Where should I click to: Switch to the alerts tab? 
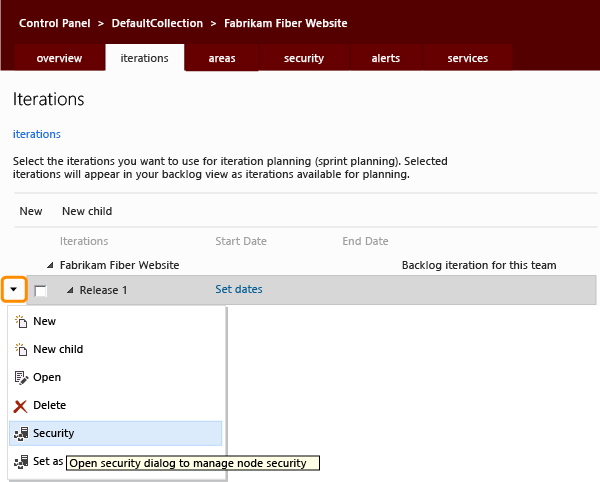coord(386,58)
